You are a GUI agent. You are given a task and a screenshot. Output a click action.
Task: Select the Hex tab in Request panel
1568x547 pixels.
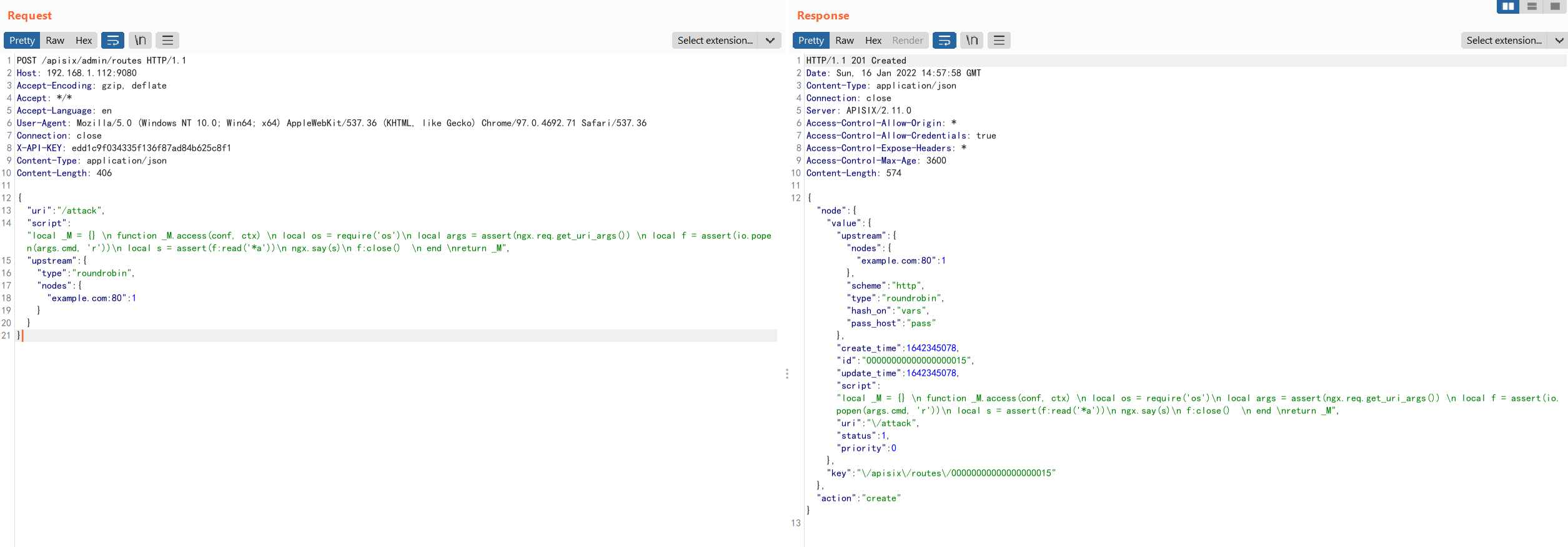(84, 41)
